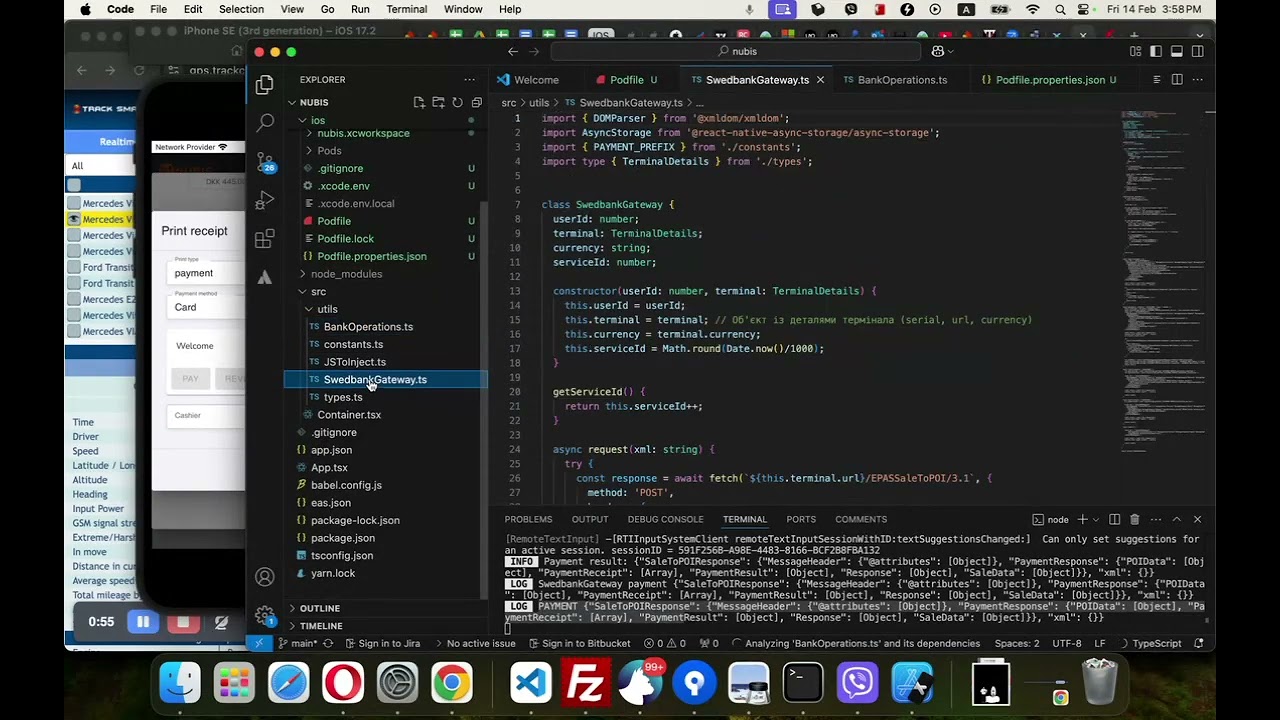Viewport: 1280px width, 720px height.
Task: Close the SwedbankGateway.ts editor tab
Action: [820, 80]
